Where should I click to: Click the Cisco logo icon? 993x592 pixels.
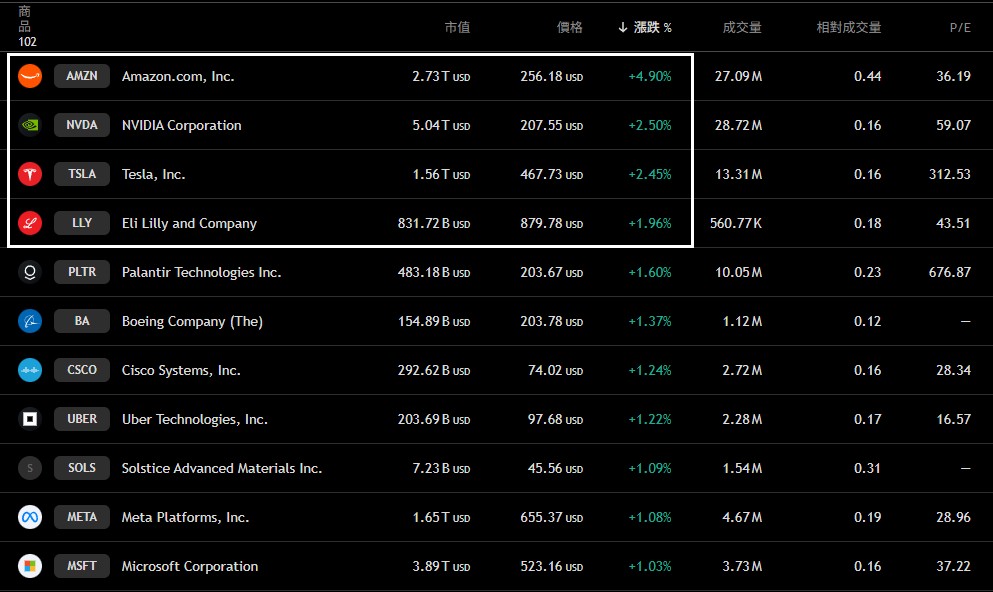tap(30, 370)
